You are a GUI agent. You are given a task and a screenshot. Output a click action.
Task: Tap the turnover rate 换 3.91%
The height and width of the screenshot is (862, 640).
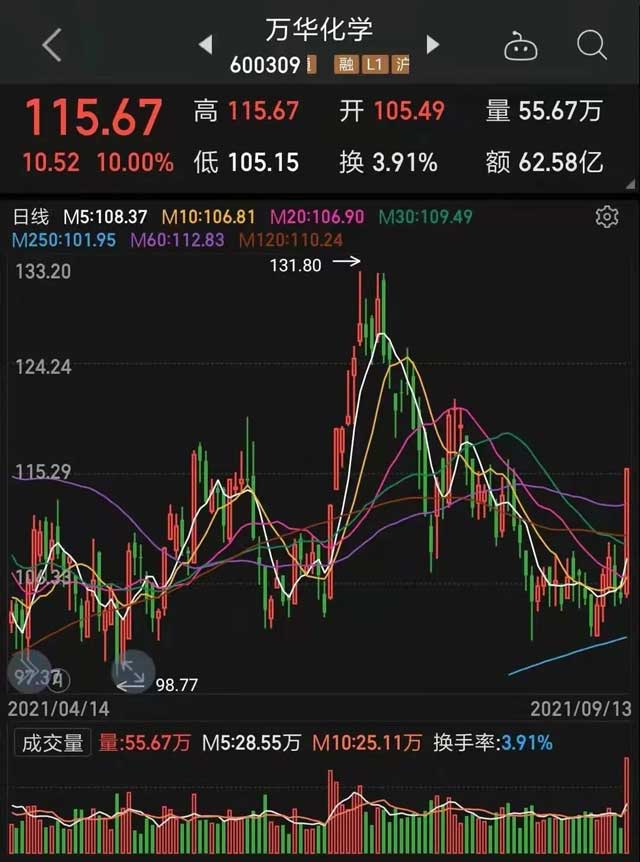pos(388,163)
